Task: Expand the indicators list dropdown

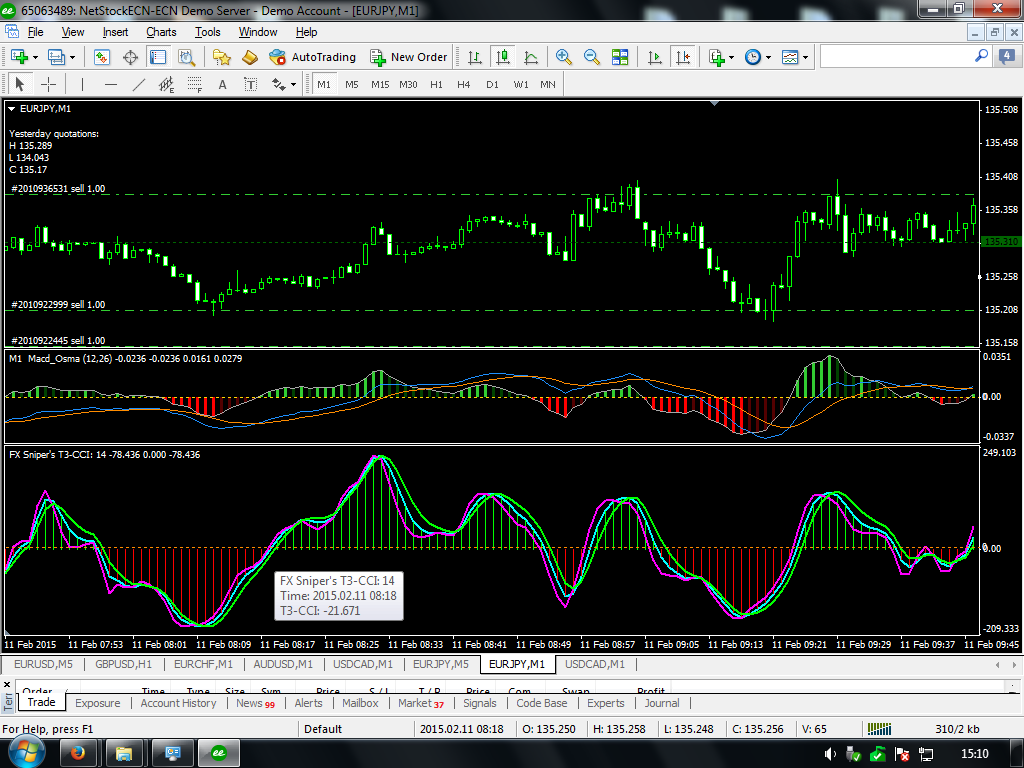Action: point(729,57)
